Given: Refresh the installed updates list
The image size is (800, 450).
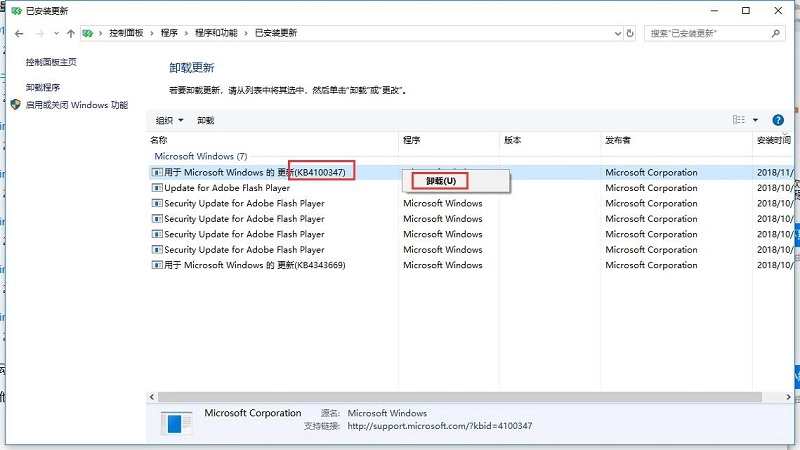Looking at the screenshot, I should (630, 33).
